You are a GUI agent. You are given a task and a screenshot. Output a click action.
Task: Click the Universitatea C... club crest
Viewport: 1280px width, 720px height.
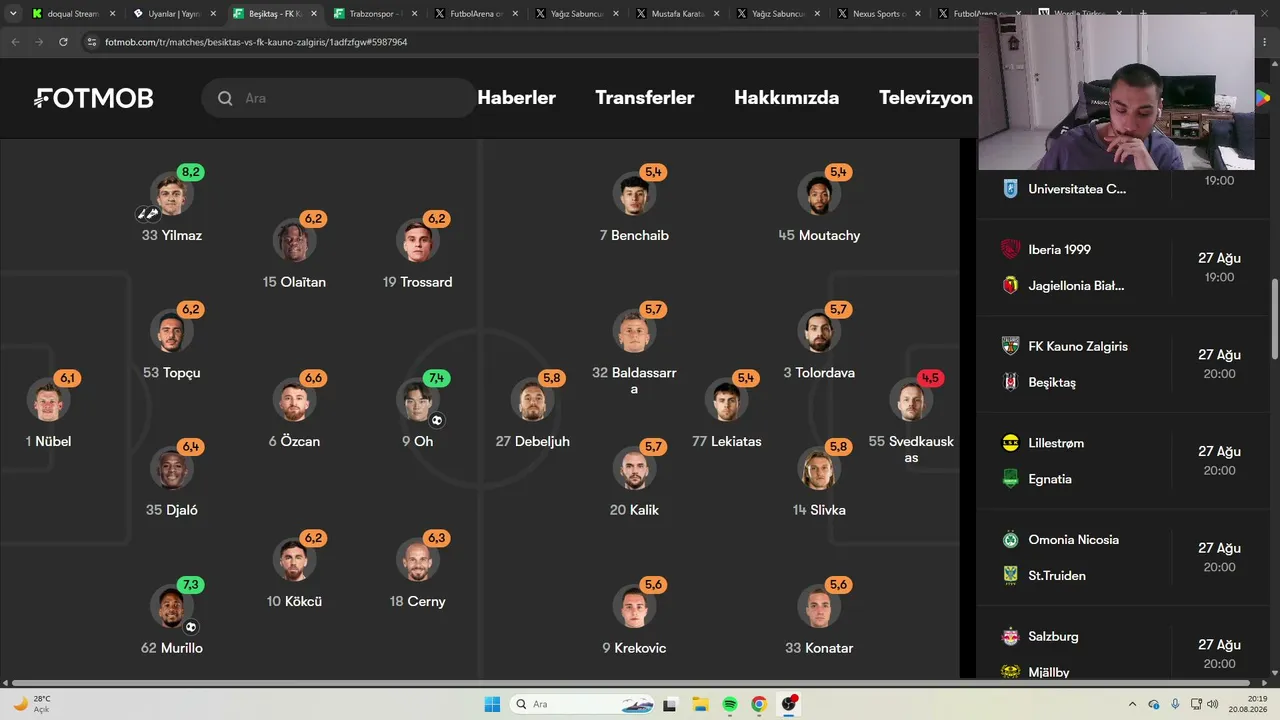point(1010,188)
